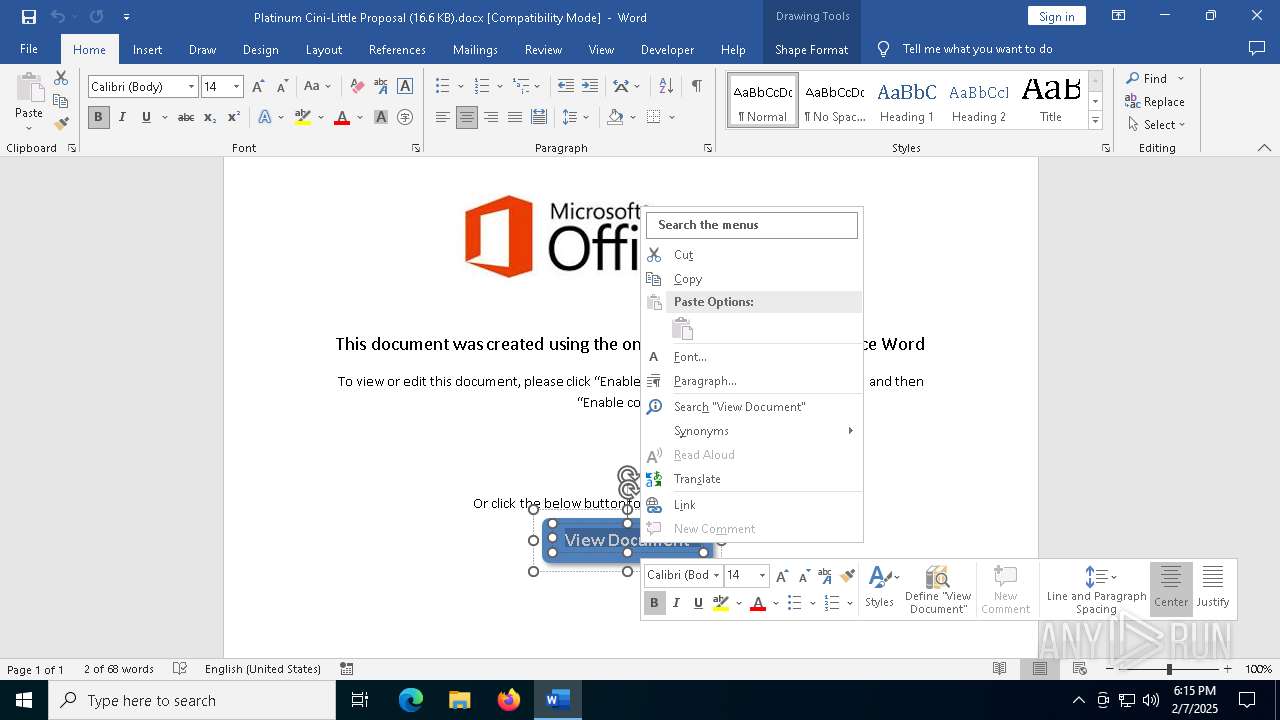1280x720 pixels.
Task: Open the Find dropdown arrow
Action: 1181,79
